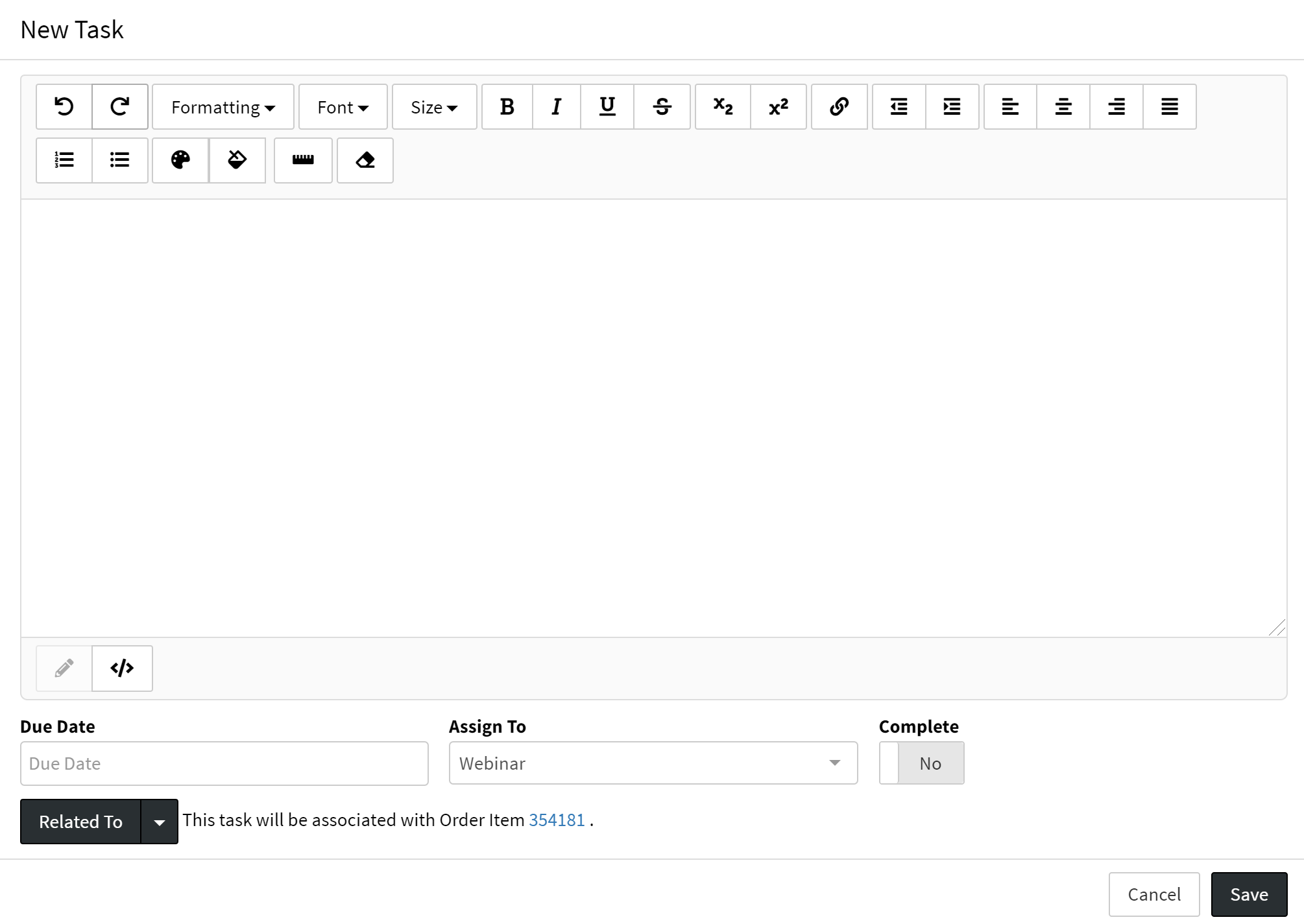Apply strikethrough formatting
1304x924 pixels.
(662, 106)
